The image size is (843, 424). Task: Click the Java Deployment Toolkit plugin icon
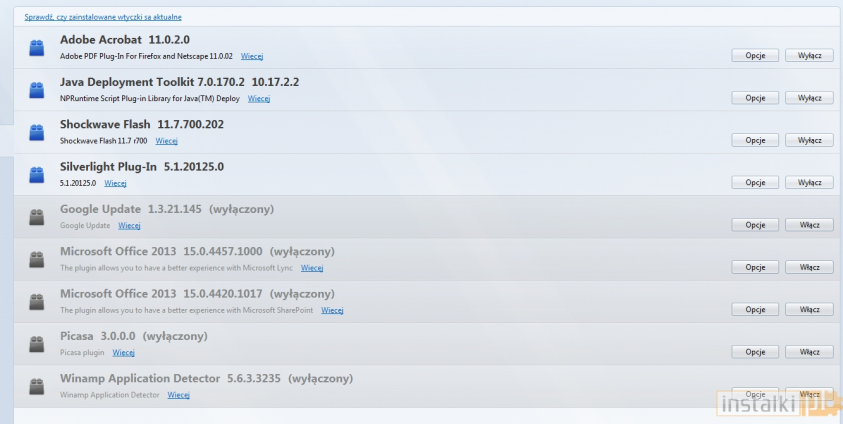[x=37, y=90]
